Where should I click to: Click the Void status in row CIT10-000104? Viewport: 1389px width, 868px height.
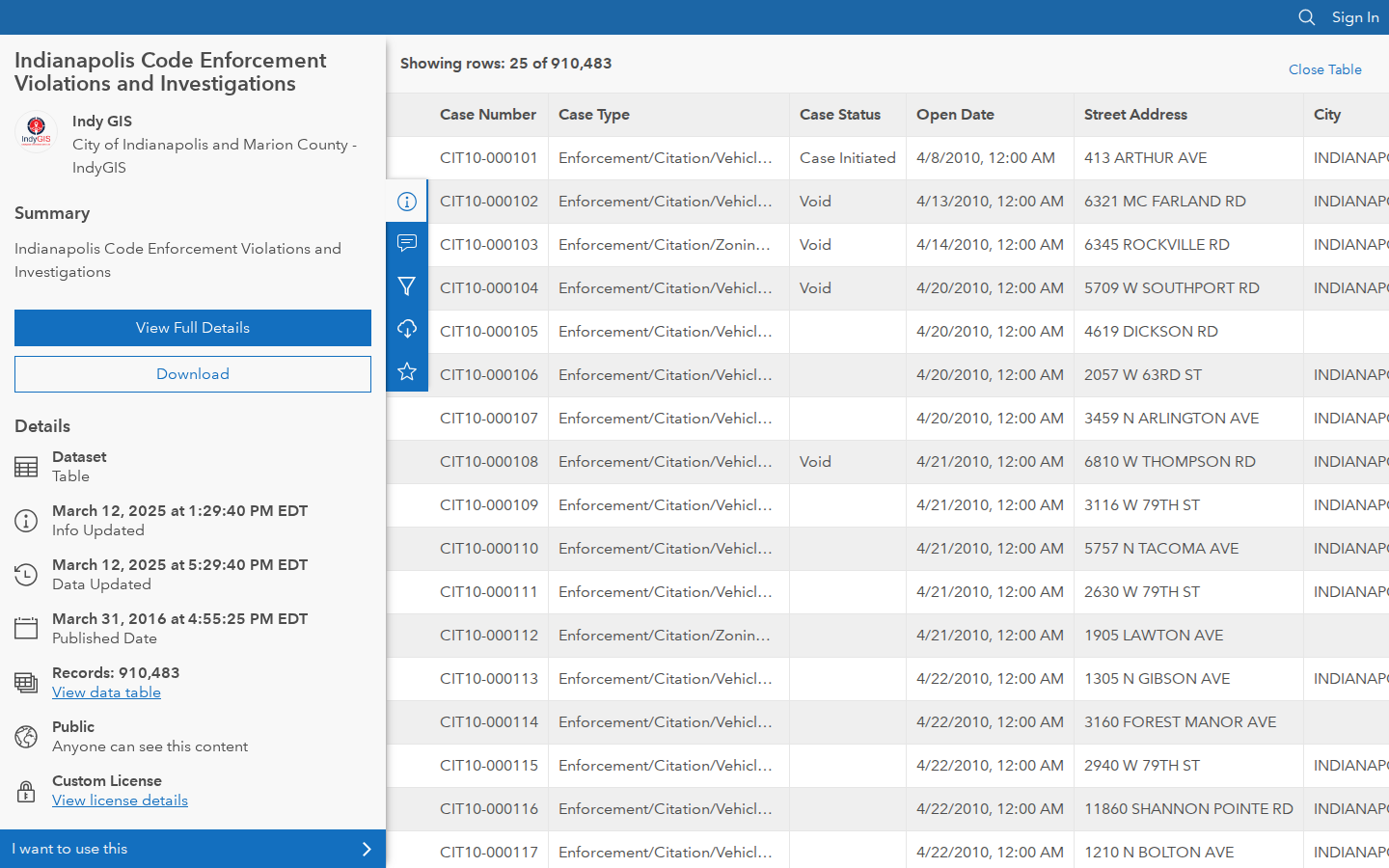click(x=815, y=288)
